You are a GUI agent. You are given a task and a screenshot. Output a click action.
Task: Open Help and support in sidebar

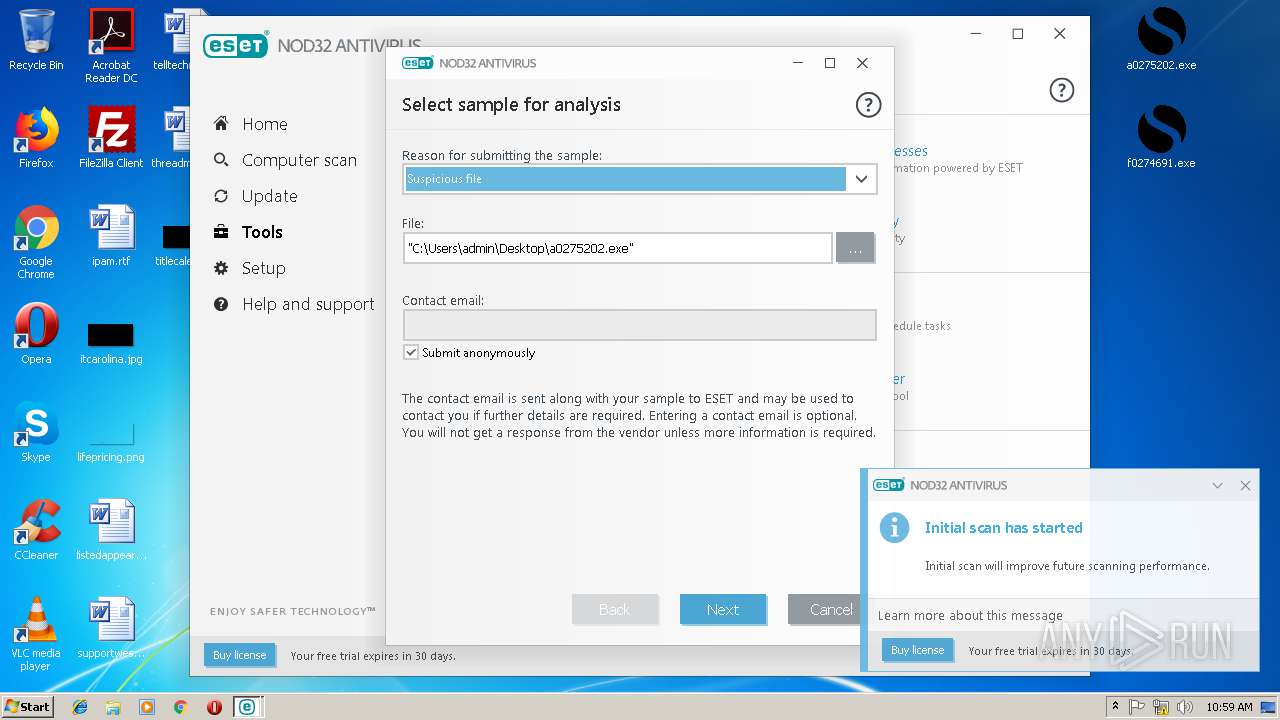click(x=308, y=304)
